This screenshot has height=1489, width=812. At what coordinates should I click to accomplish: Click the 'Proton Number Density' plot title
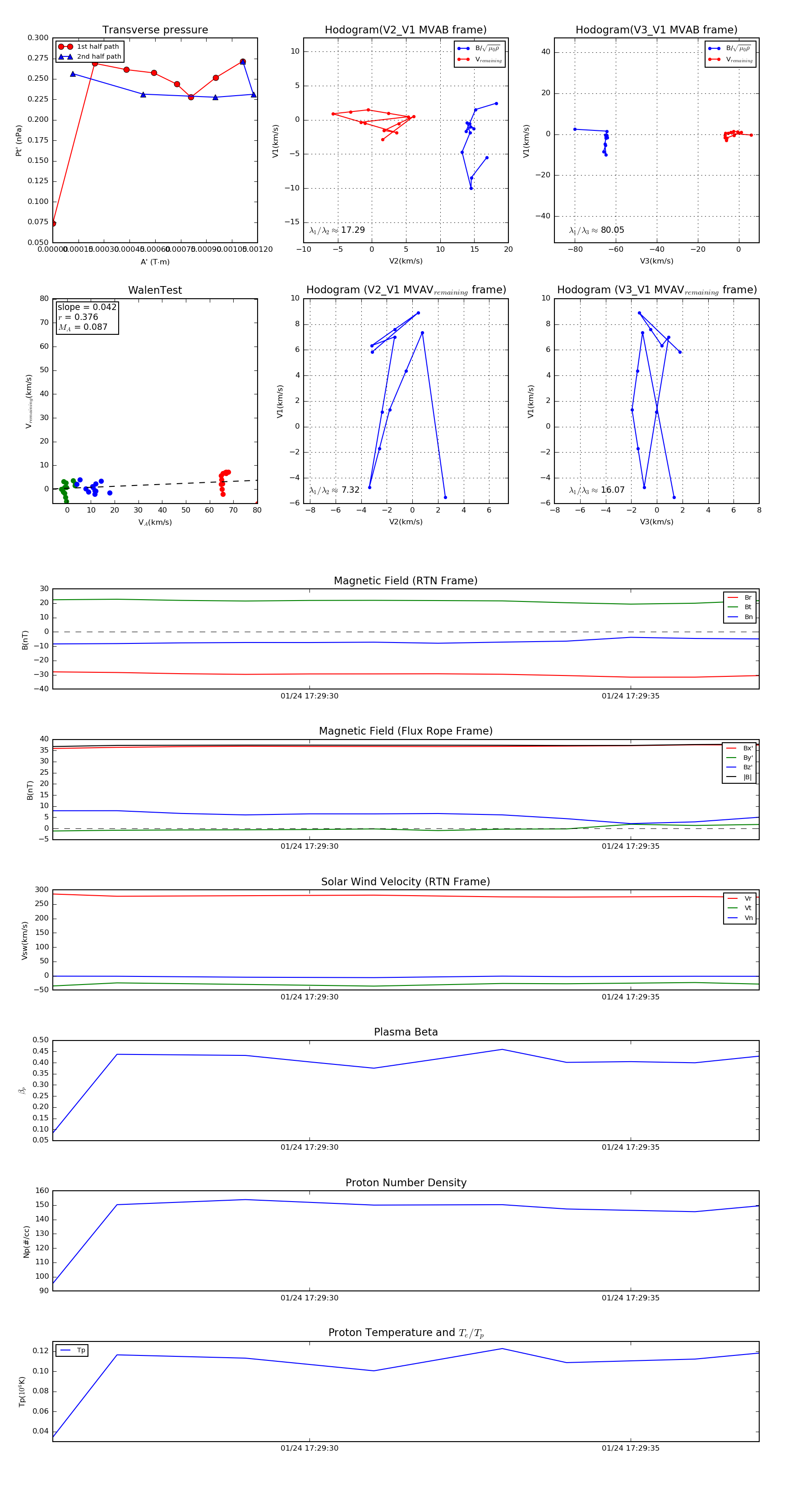406,1183
